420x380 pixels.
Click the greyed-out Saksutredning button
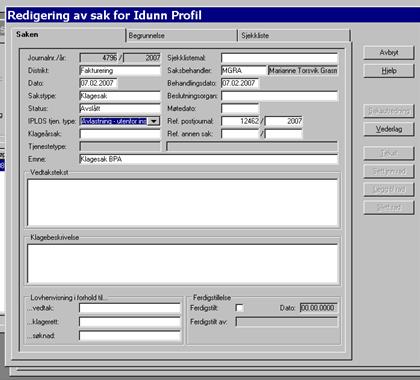tap(389, 111)
